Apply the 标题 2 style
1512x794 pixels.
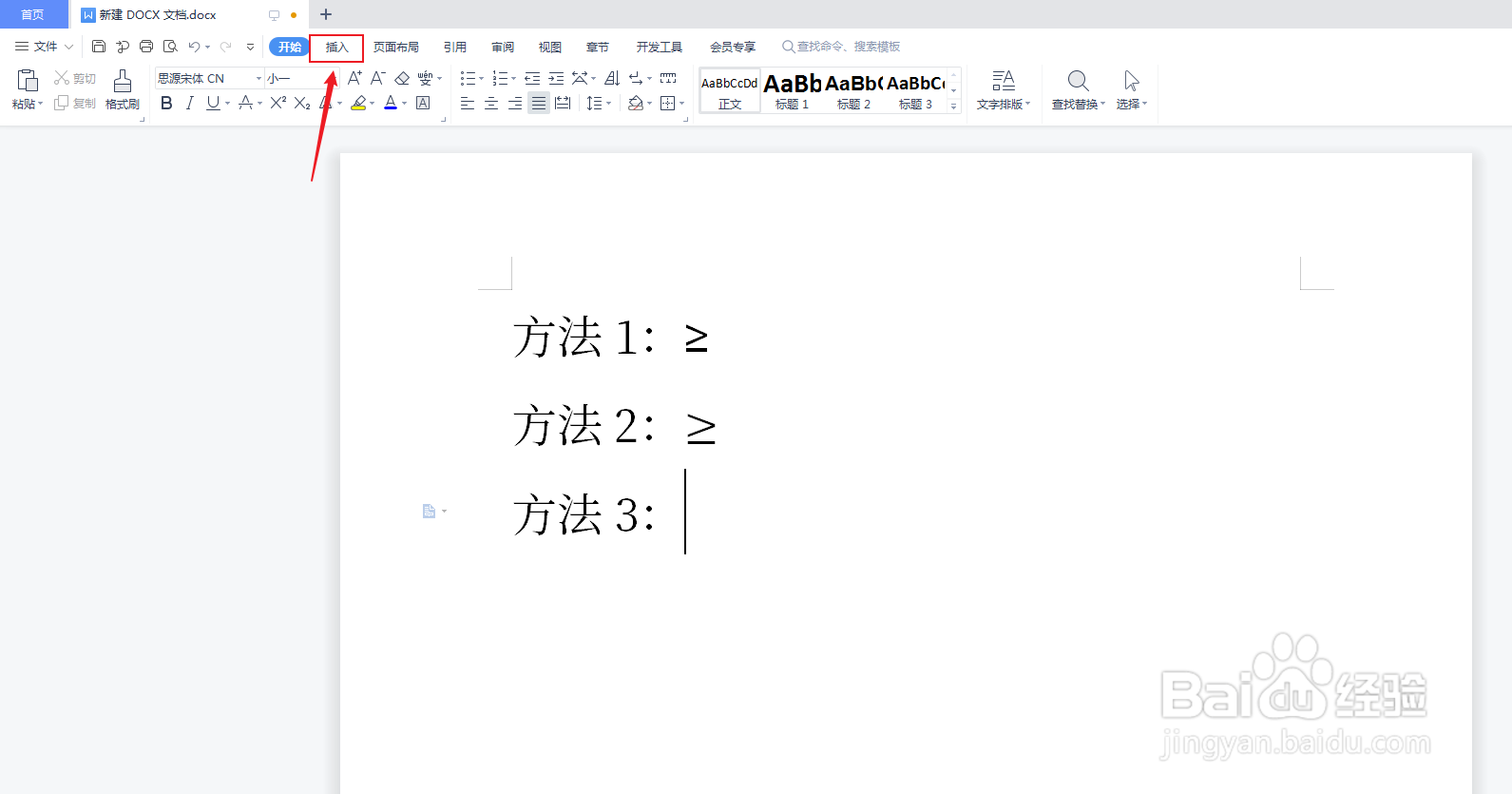(x=853, y=90)
